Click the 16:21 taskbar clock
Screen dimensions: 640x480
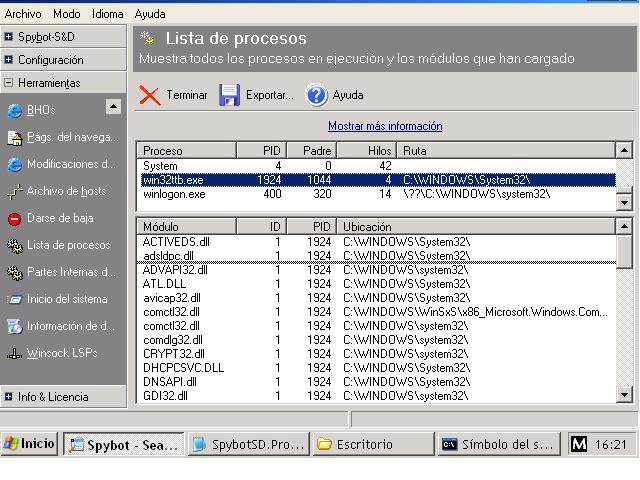pos(611,444)
